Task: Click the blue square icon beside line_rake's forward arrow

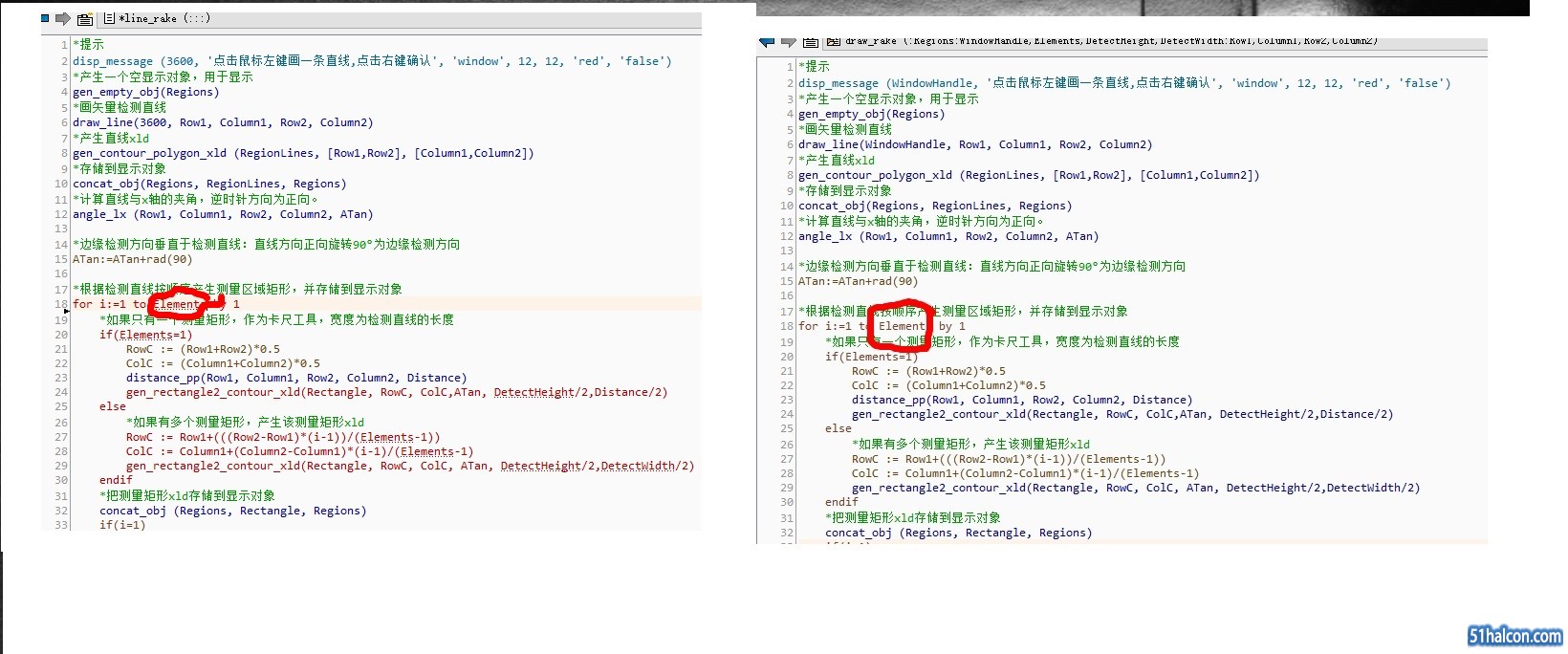Action: click(x=45, y=18)
